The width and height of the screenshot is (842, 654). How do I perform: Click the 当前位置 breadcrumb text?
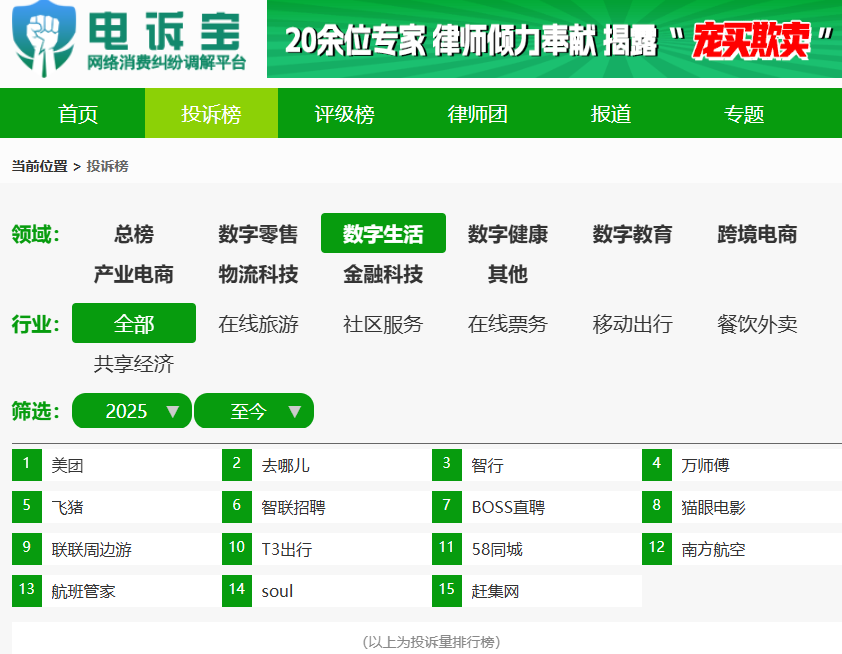(40, 166)
